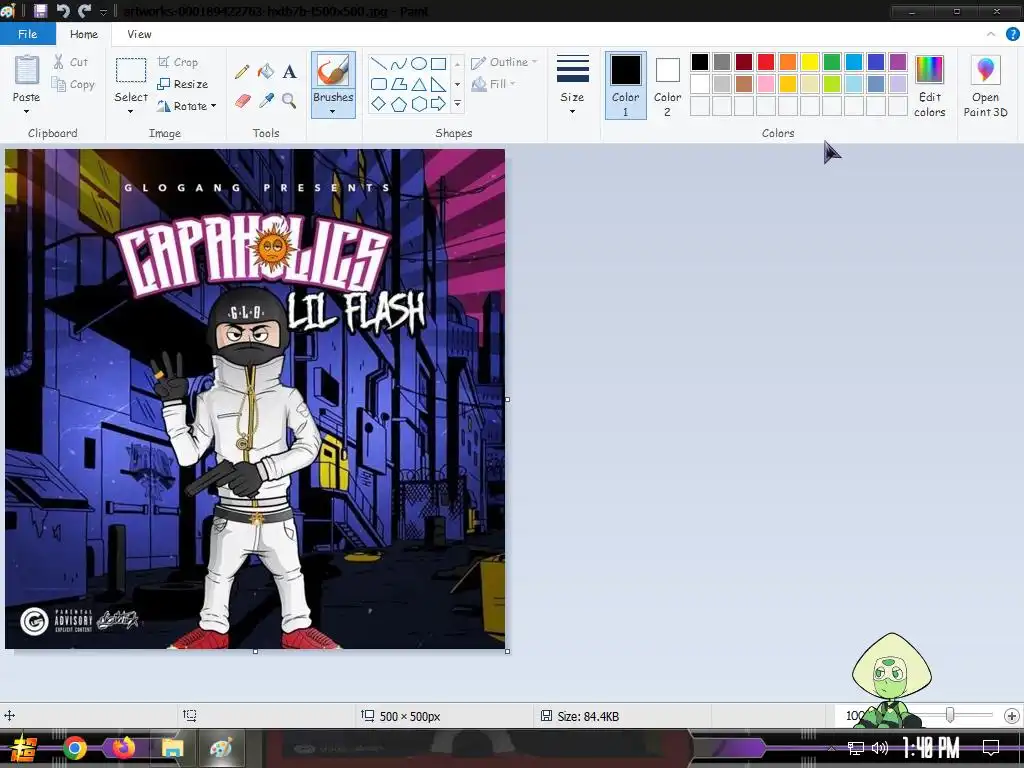Choose the Oval shape
The height and width of the screenshot is (768, 1024).
419,63
